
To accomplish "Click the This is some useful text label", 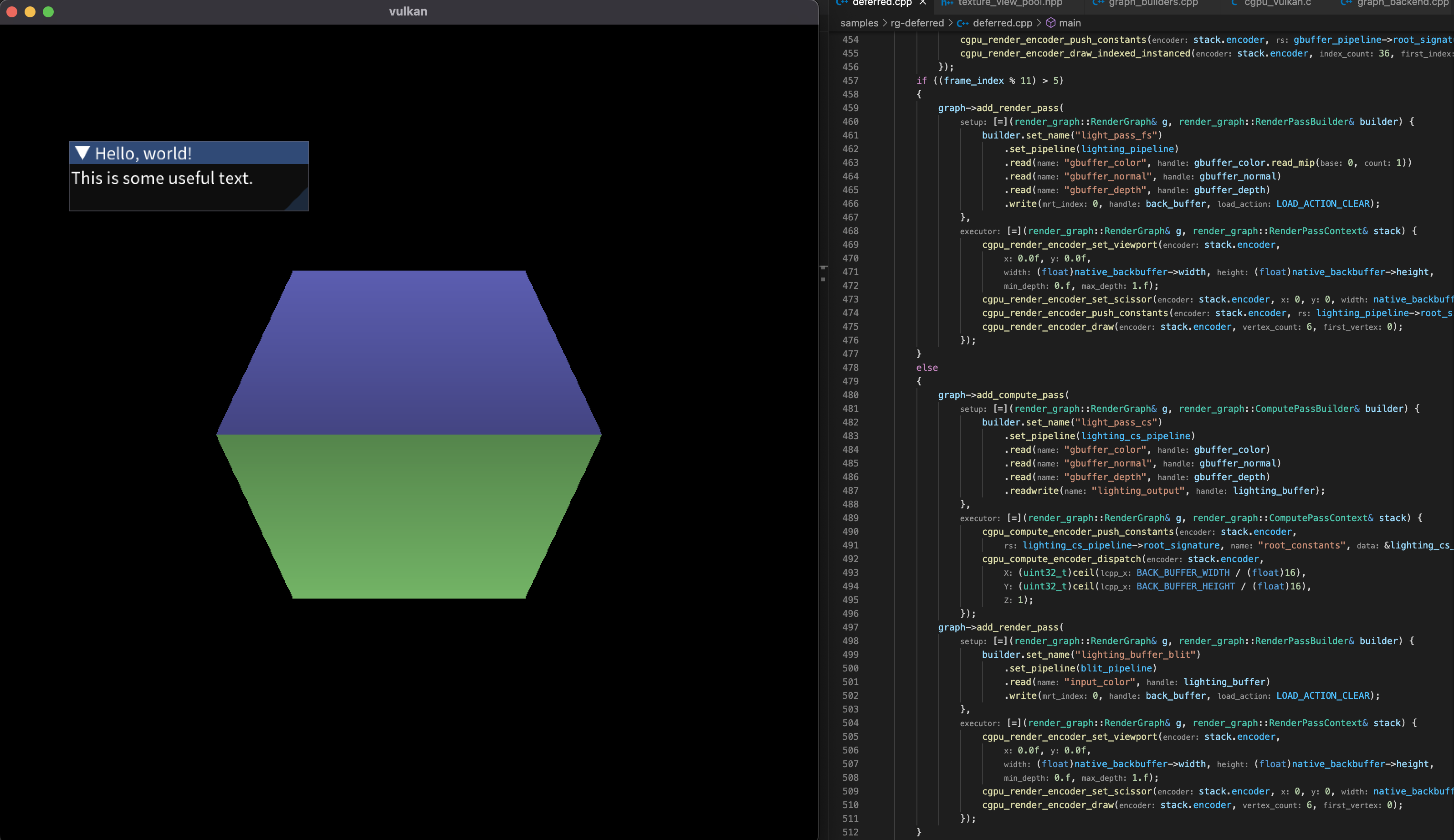I will coord(162,178).
